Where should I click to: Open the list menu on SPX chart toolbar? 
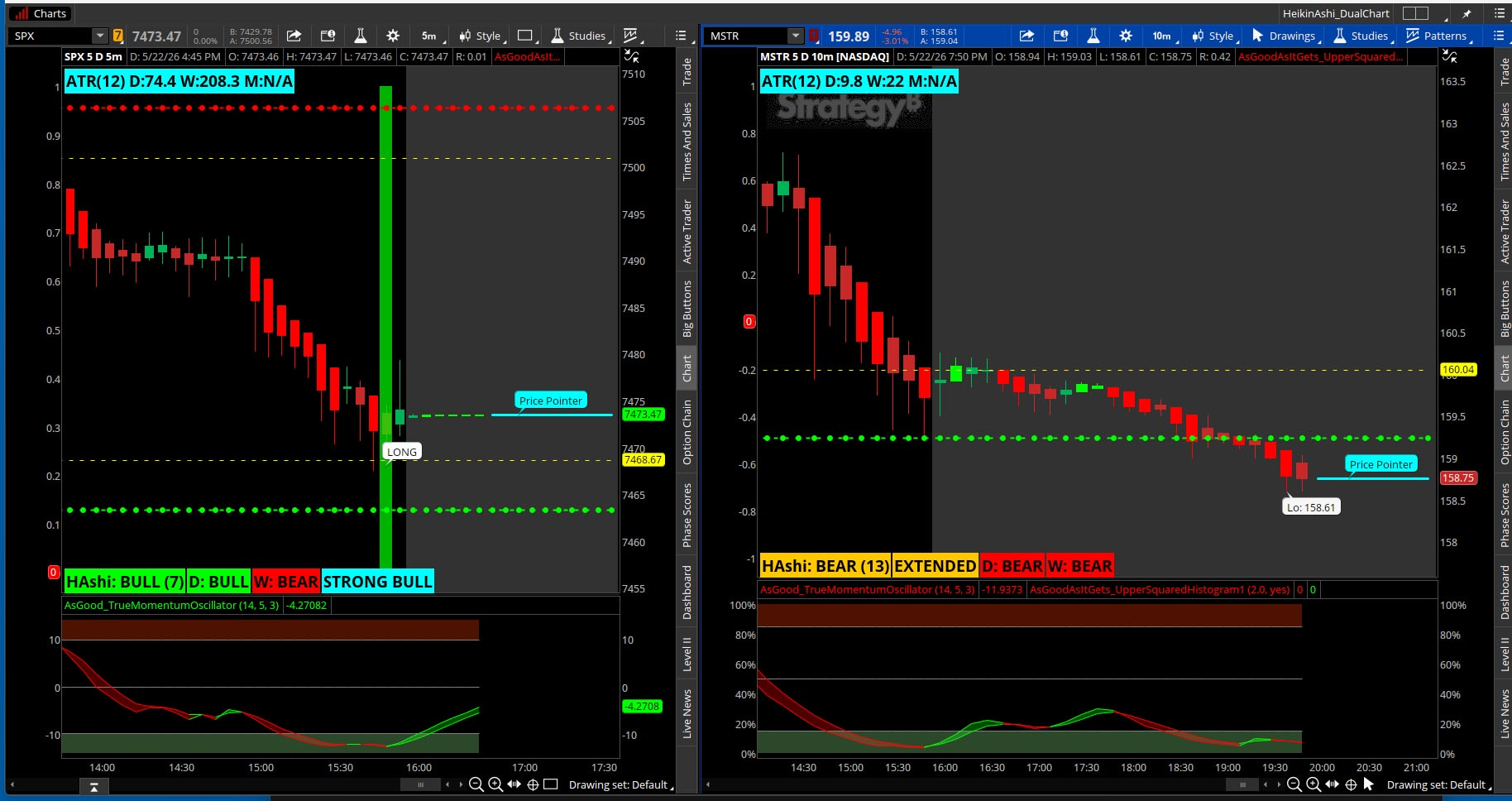[682, 36]
